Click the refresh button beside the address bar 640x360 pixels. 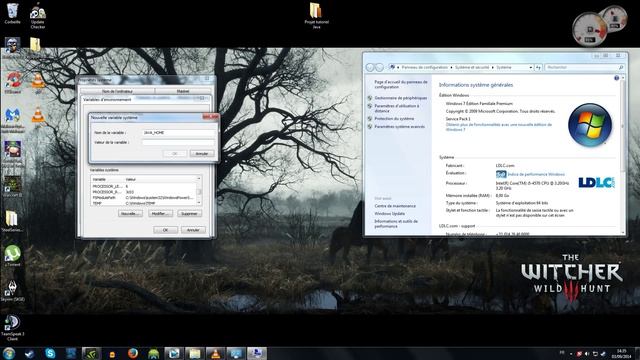pos(538,67)
